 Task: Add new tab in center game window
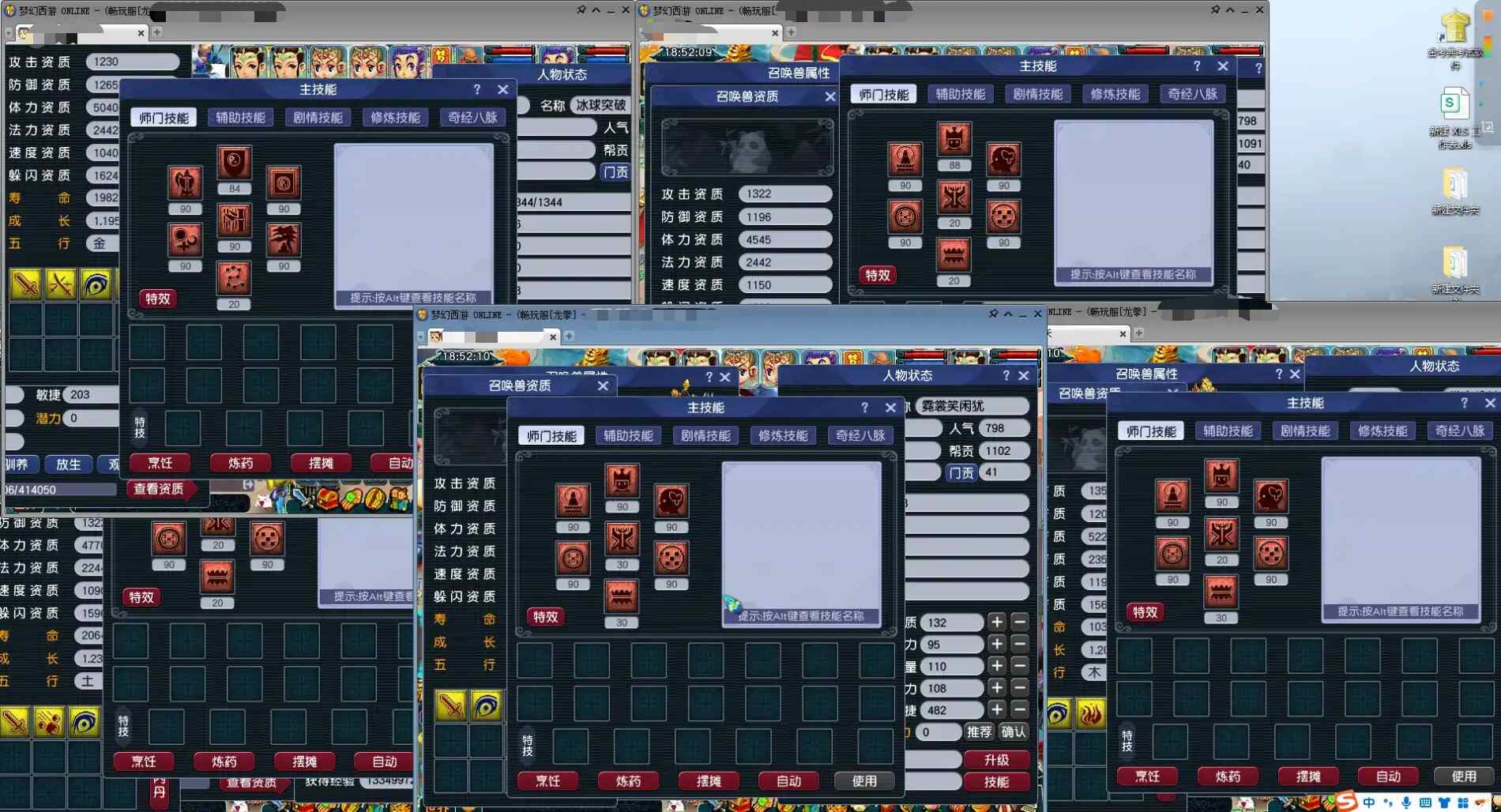click(569, 336)
